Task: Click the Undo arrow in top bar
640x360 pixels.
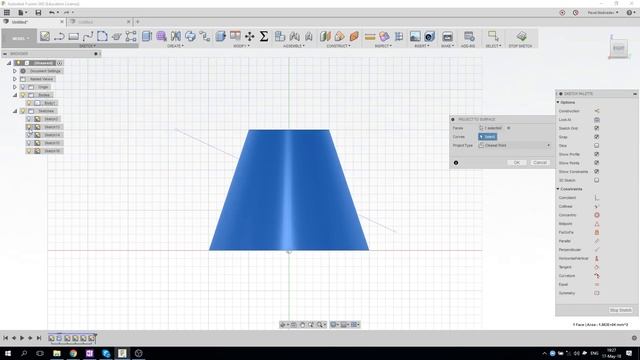Action: click(52, 13)
